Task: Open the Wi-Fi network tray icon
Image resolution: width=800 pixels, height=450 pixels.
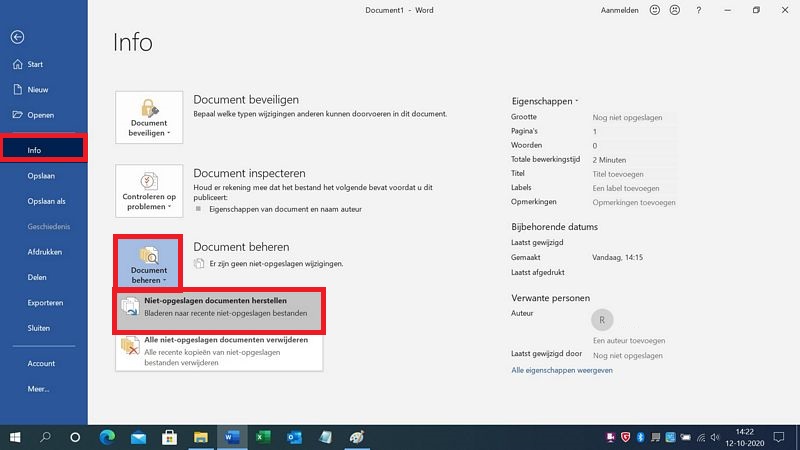Action: tap(701, 437)
